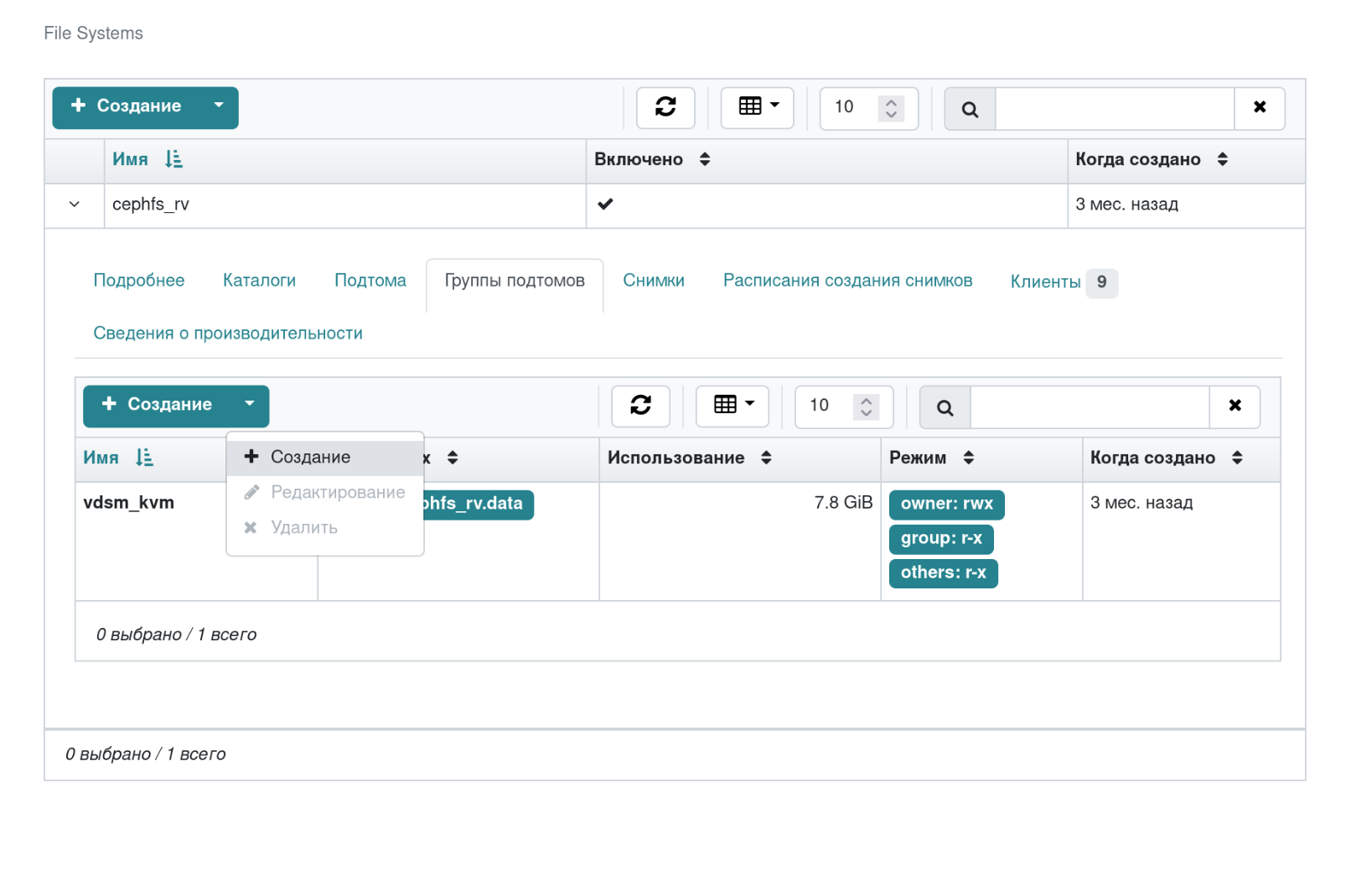
Task: Collapse the cephfs_rv row details
Action: 75,205
